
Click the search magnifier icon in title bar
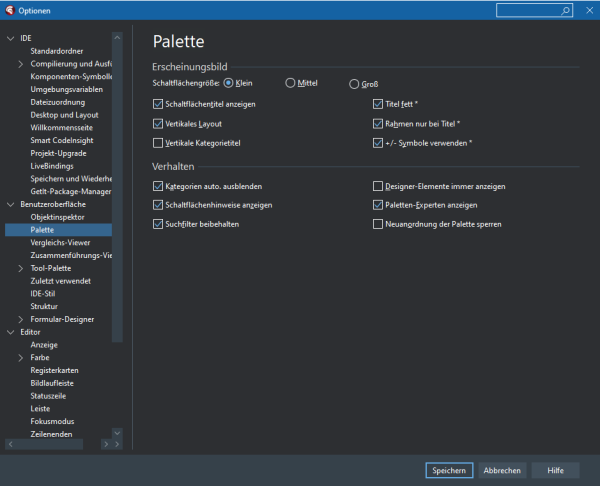pos(565,10)
